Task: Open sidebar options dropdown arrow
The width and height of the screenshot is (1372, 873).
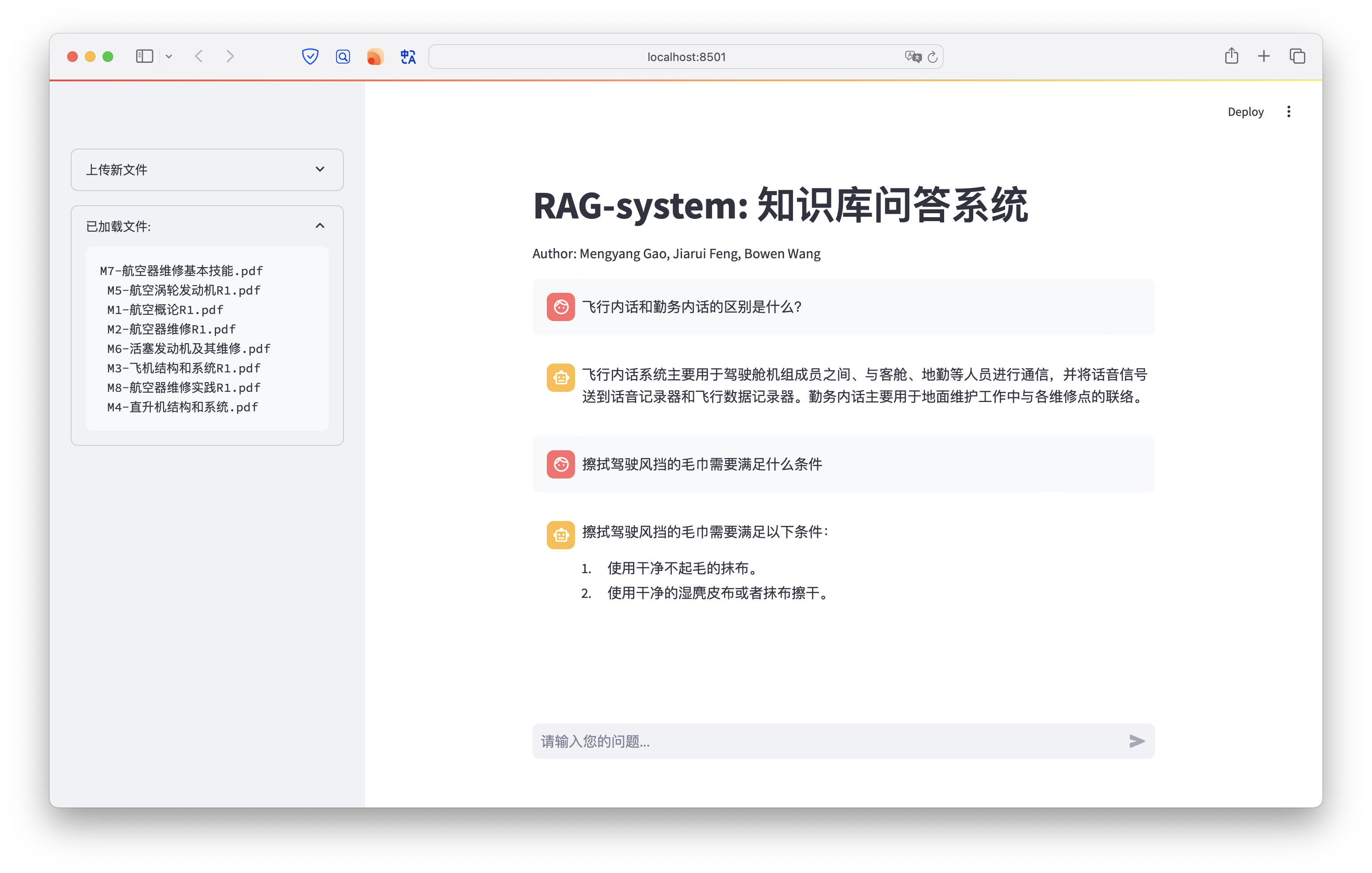Action: (x=169, y=57)
